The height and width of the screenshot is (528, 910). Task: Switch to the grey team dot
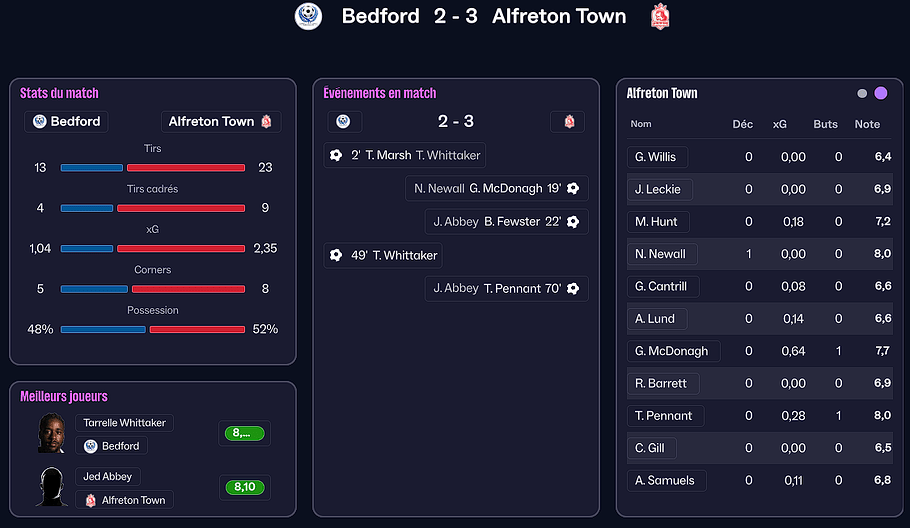coord(862,93)
